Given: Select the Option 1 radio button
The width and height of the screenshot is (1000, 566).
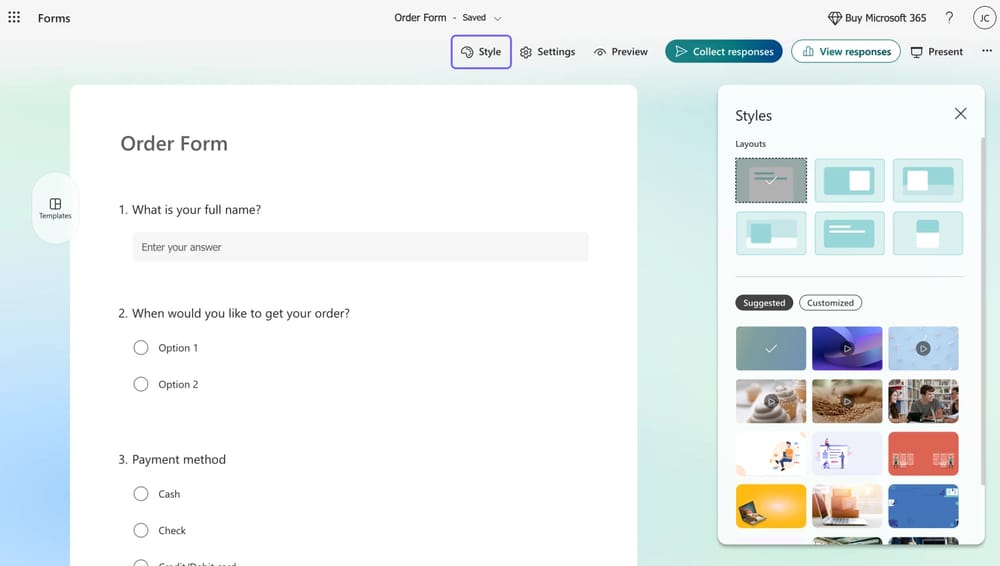Looking at the screenshot, I should pos(141,348).
